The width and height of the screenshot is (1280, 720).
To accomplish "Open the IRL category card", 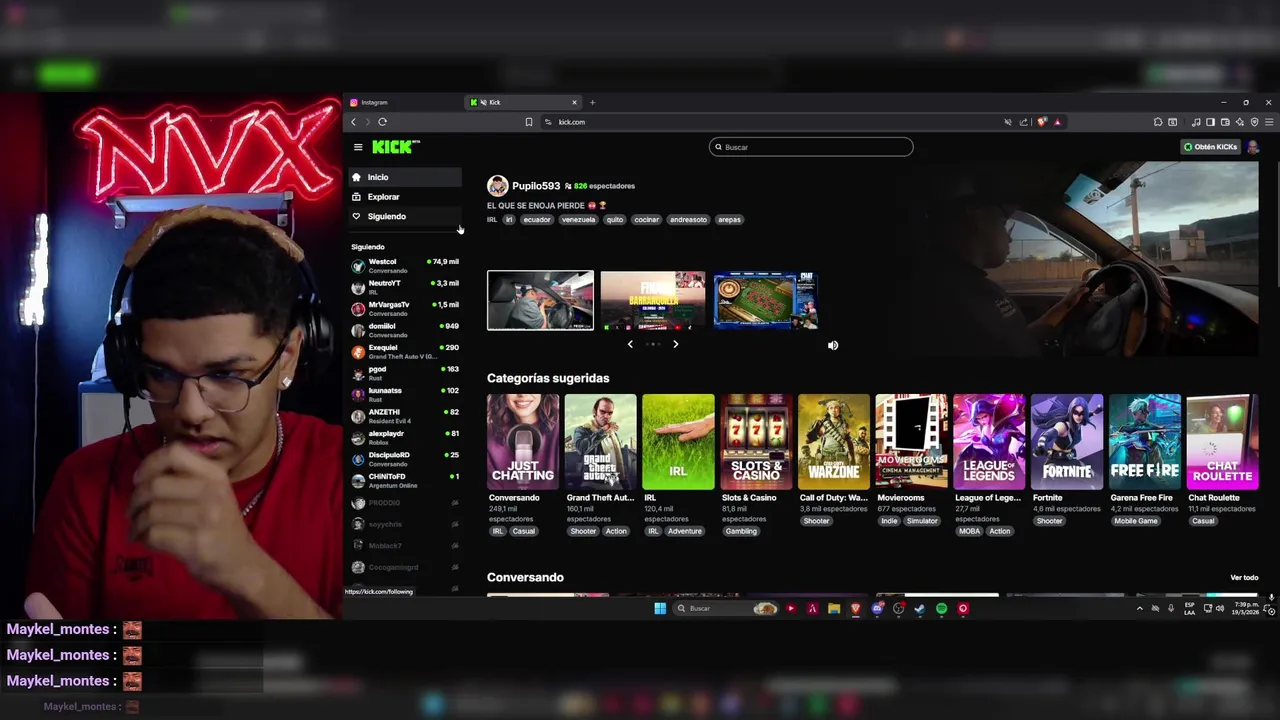I will click(678, 442).
